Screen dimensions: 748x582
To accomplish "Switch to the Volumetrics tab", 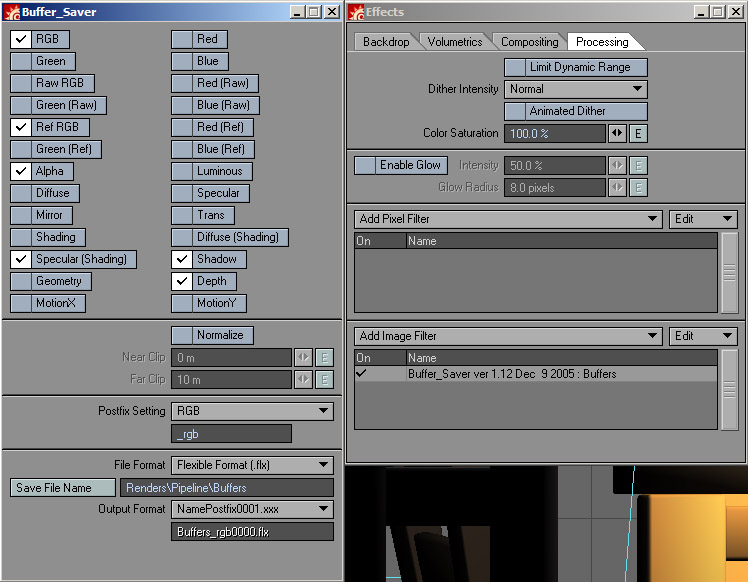I will [x=455, y=42].
